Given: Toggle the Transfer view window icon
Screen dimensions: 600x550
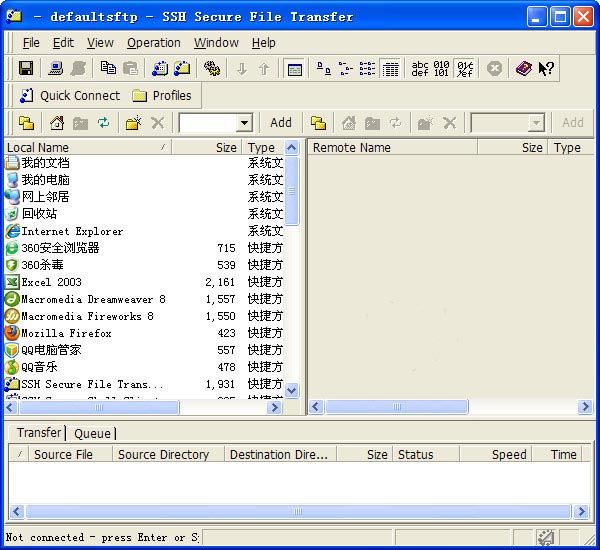Looking at the screenshot, I should (x=295, y=69).
